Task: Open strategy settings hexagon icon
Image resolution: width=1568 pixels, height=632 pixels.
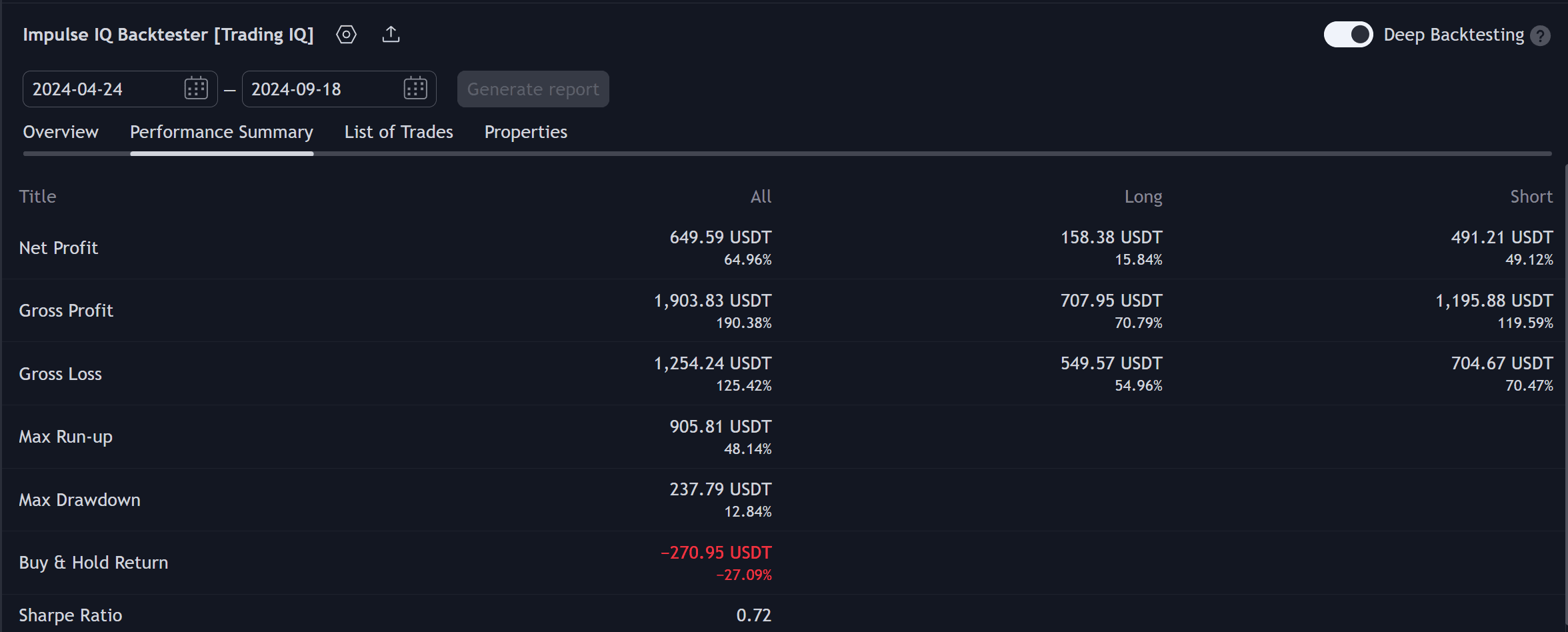Action: tap(346, 35)
